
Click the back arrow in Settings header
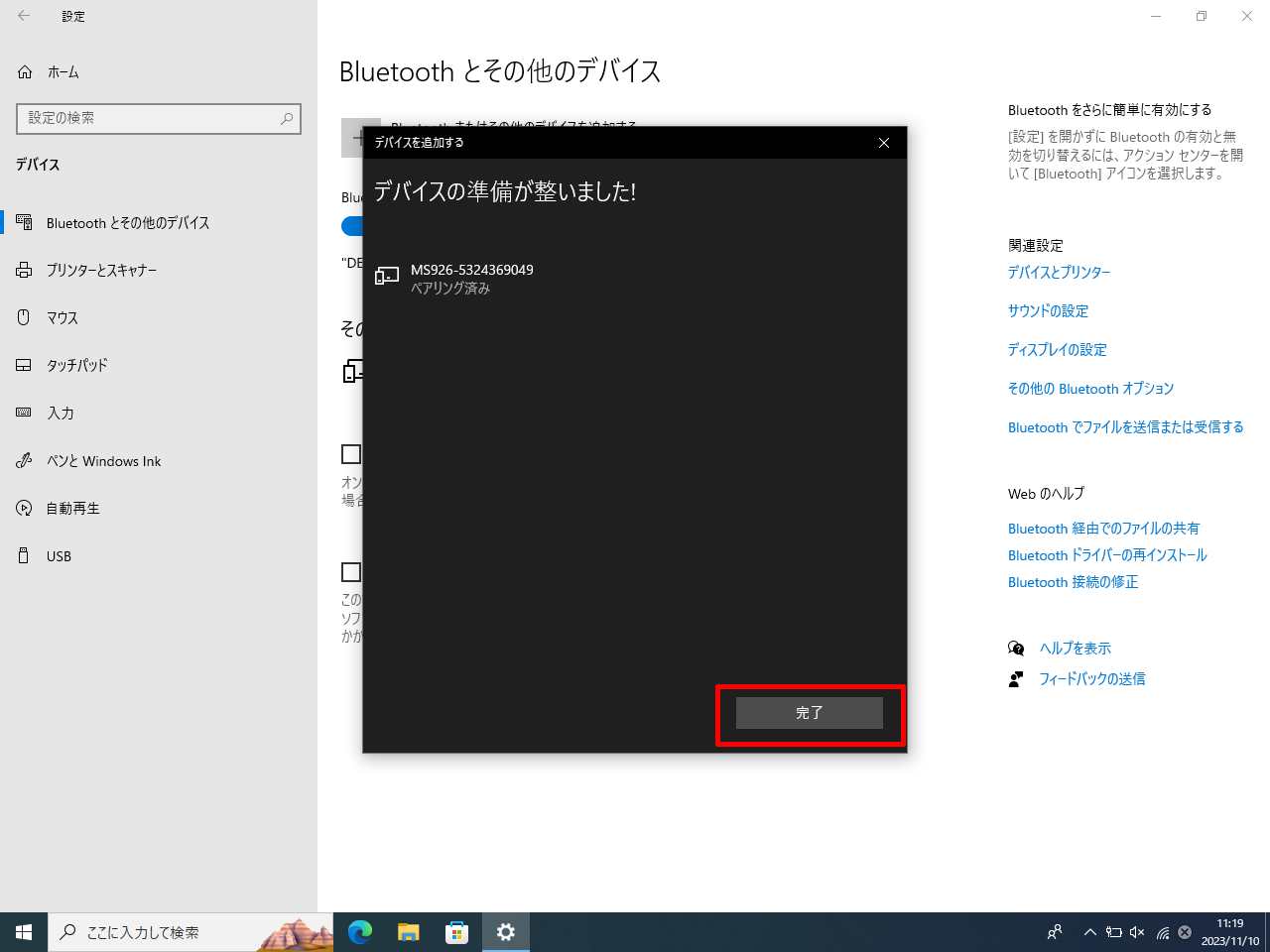click(x=24, y=16)
